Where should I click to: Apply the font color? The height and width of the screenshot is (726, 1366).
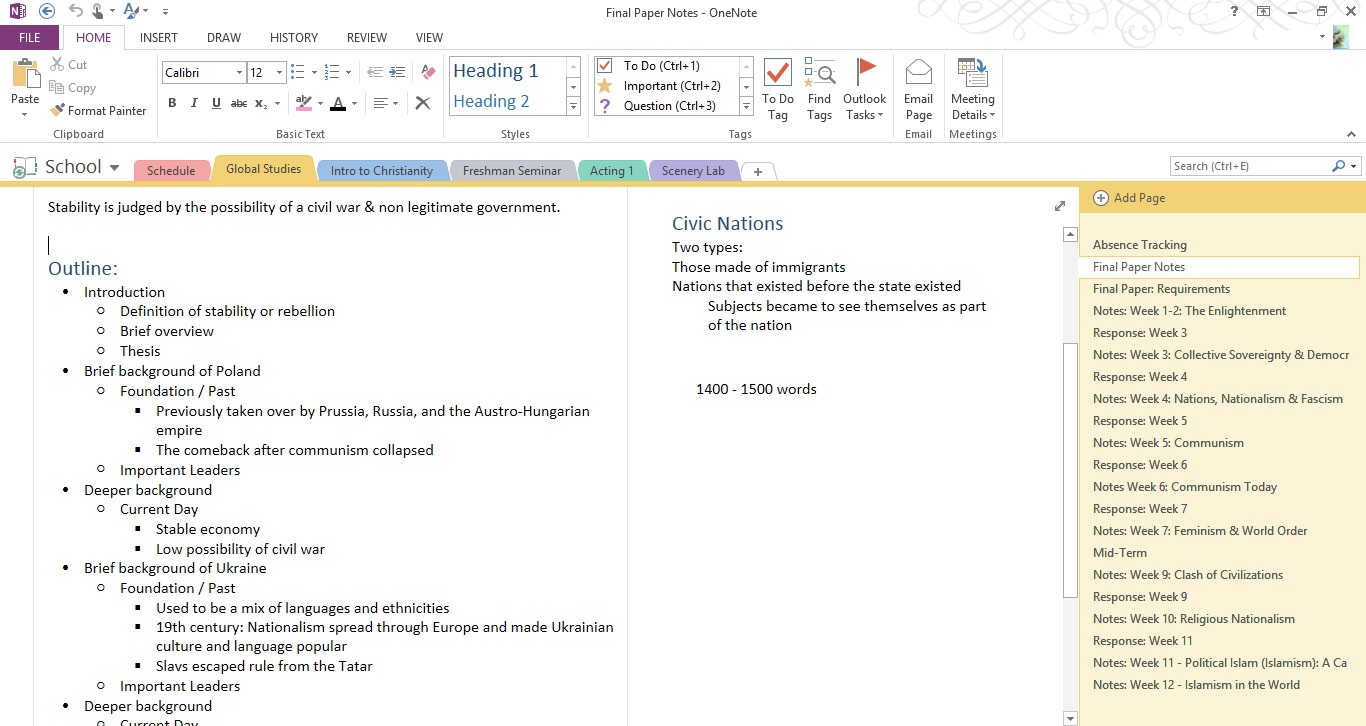point(338,103)
